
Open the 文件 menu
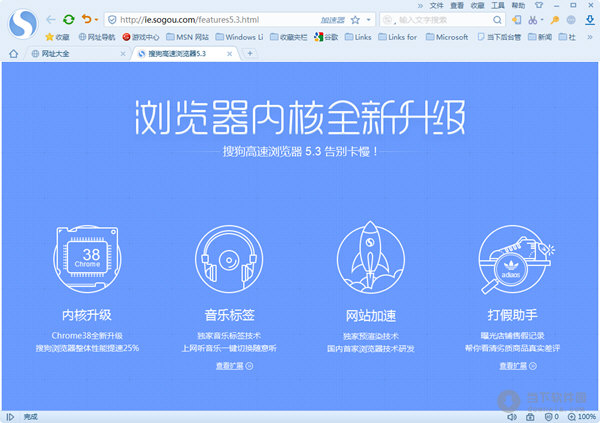[x=436, y=5]
